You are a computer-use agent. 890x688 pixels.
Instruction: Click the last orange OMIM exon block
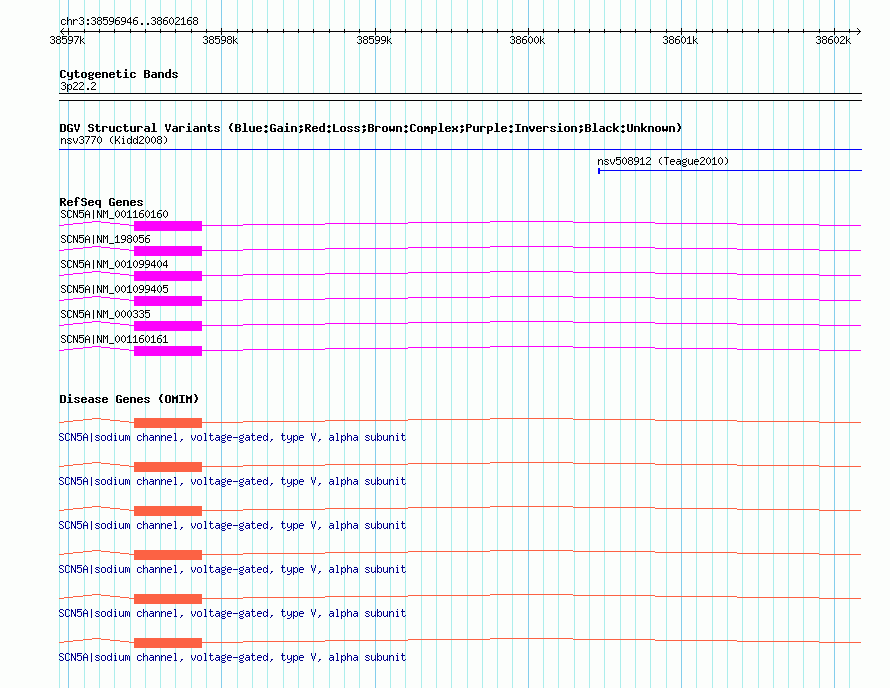[168, 643]
